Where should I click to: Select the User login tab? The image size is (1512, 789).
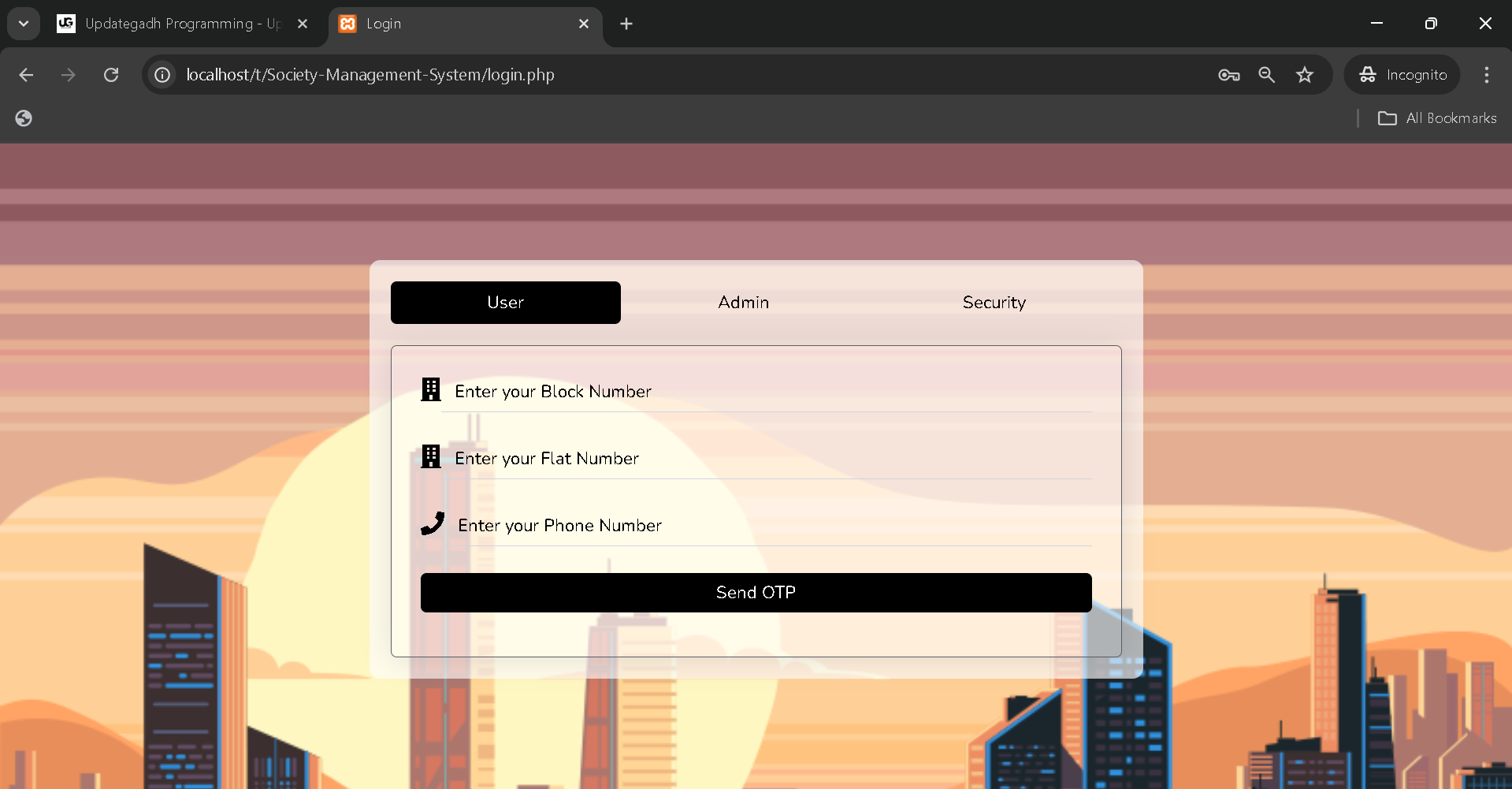pos(505,303)
